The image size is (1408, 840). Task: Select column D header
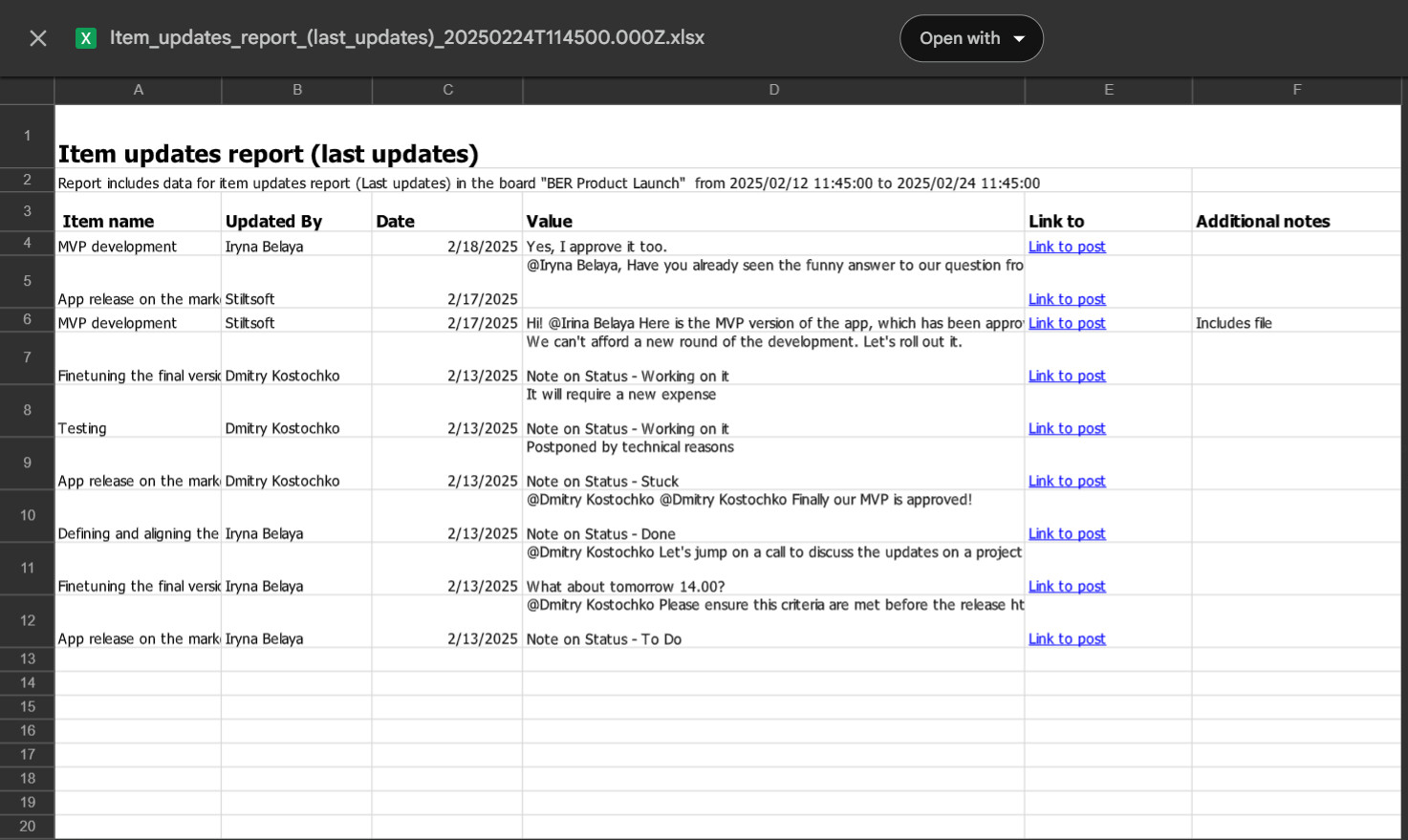(773, 90)
